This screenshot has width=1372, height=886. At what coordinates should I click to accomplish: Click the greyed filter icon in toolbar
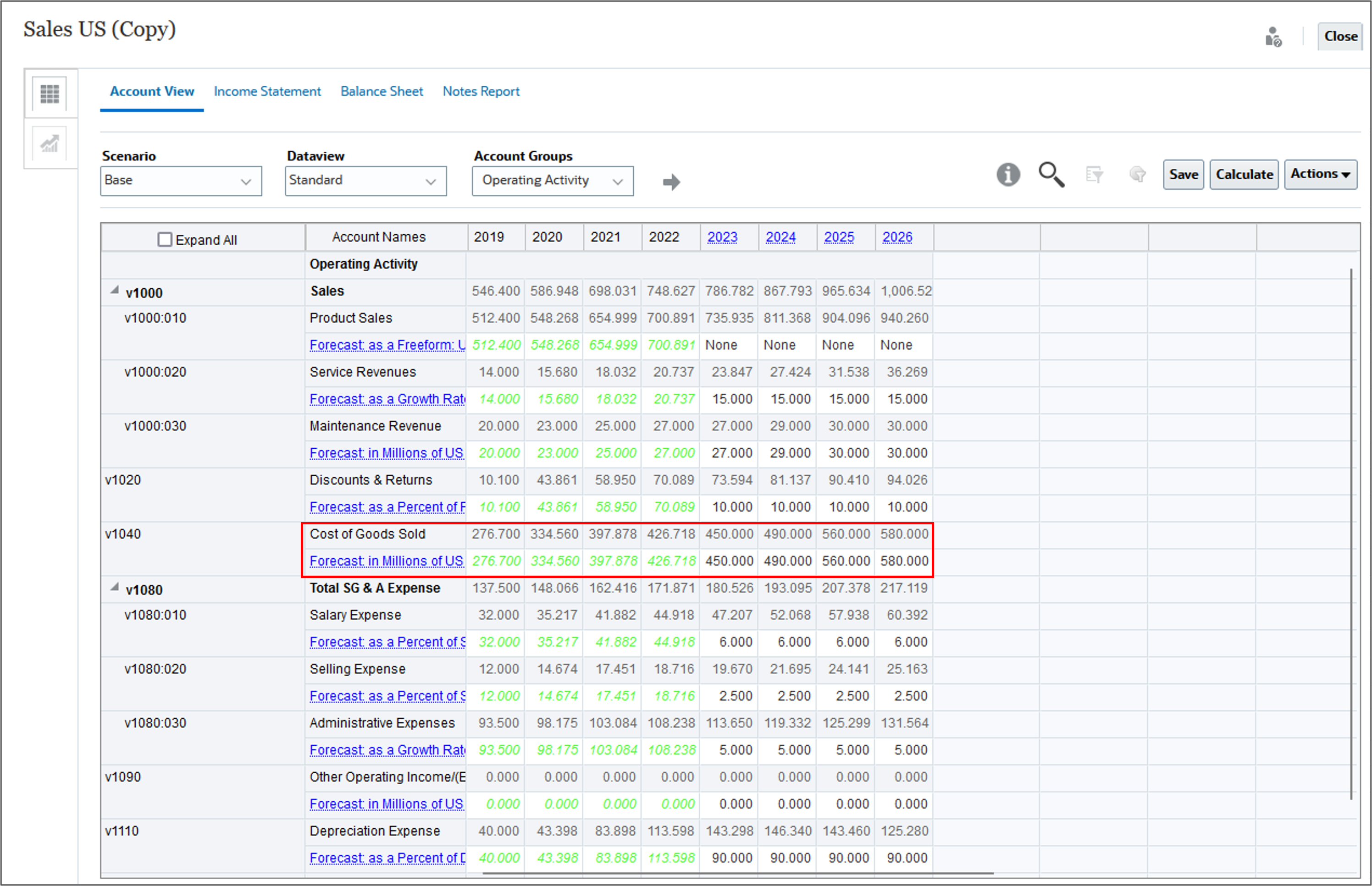click(x=1094, y=174)
